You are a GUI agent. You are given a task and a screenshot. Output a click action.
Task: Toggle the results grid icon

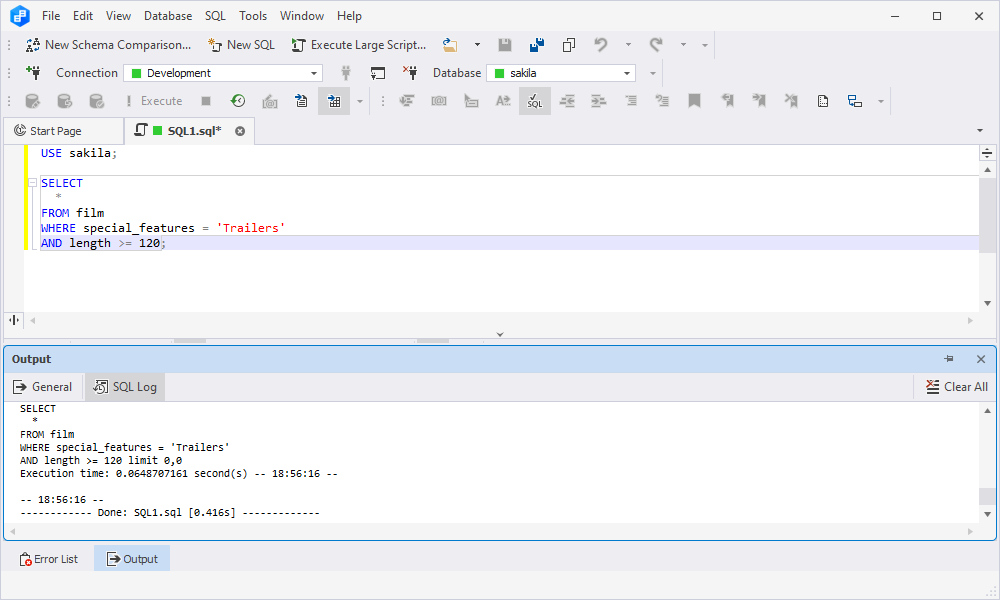click(334, 101)
